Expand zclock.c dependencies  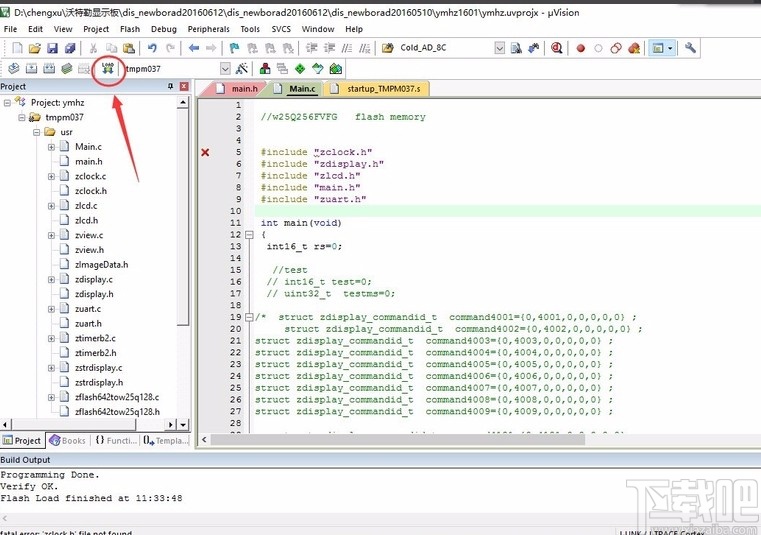tap(51, 177)
